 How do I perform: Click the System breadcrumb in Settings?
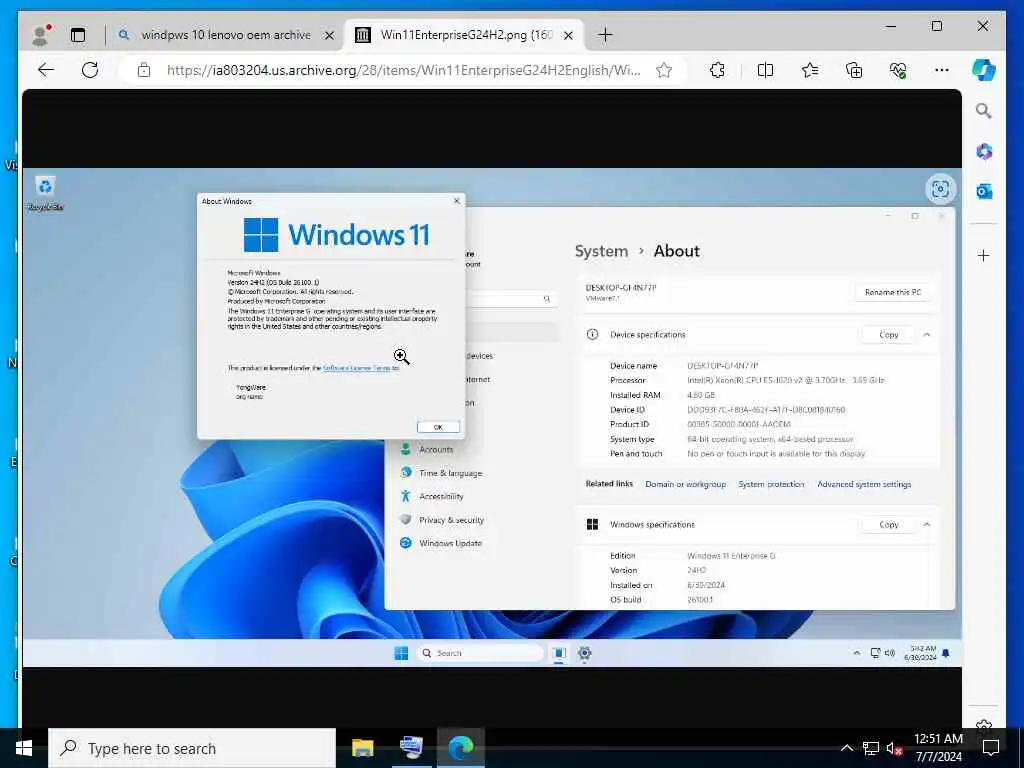(x=601, y=251)
